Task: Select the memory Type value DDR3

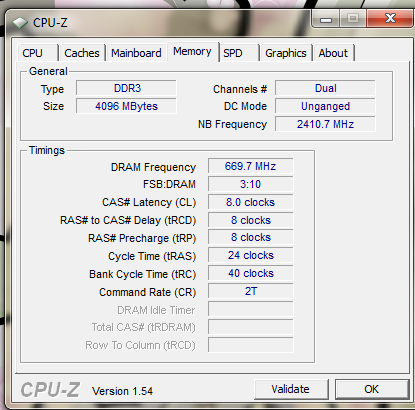Action: pyautogui.click(x=126, y=88)
